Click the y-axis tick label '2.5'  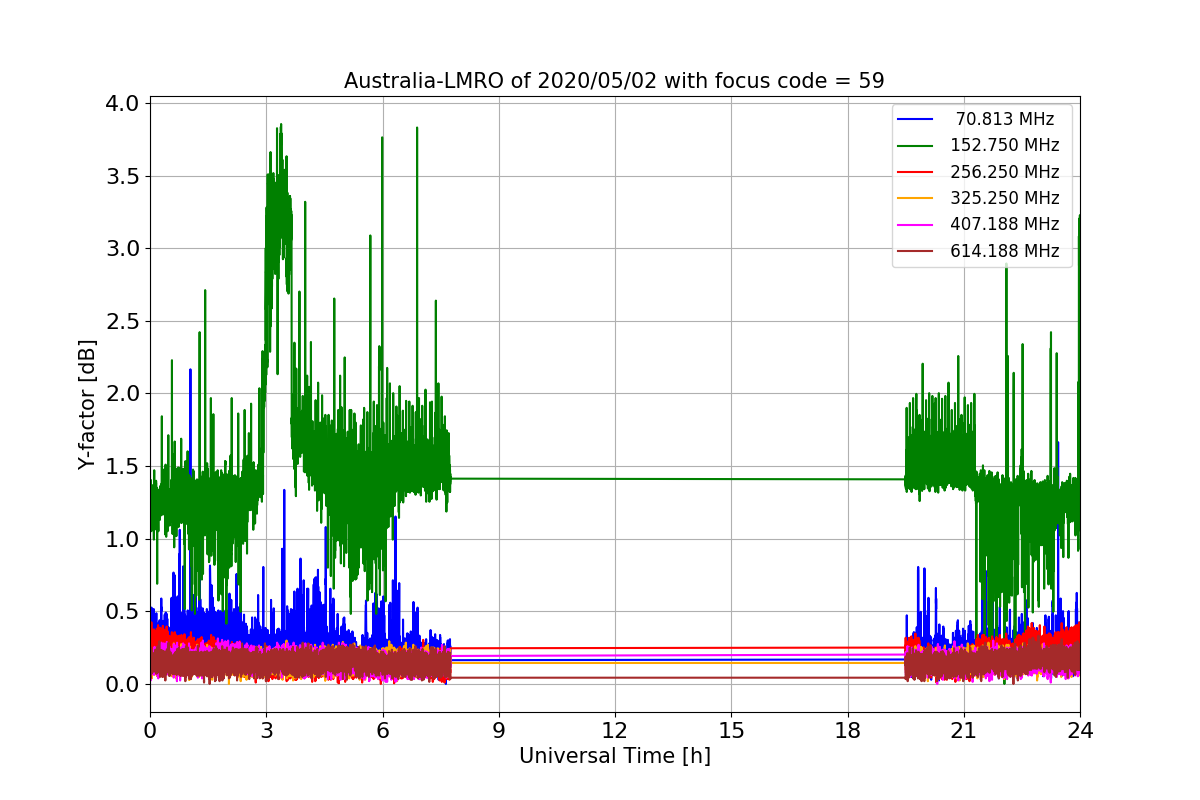[x=124, y=321]
